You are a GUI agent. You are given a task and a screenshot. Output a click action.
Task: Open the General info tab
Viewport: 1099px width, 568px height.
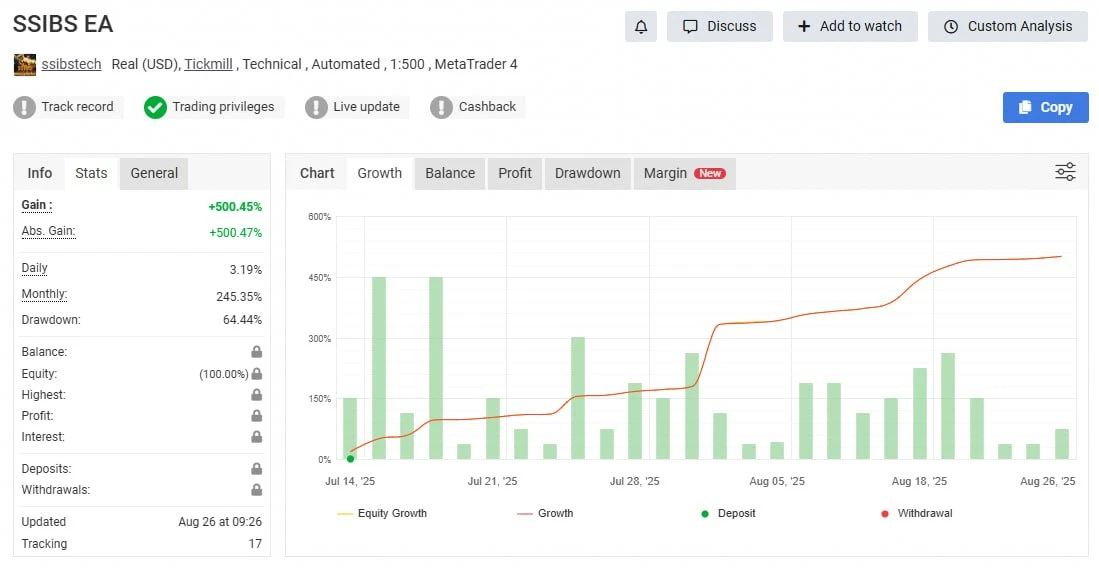pos(154,173)
